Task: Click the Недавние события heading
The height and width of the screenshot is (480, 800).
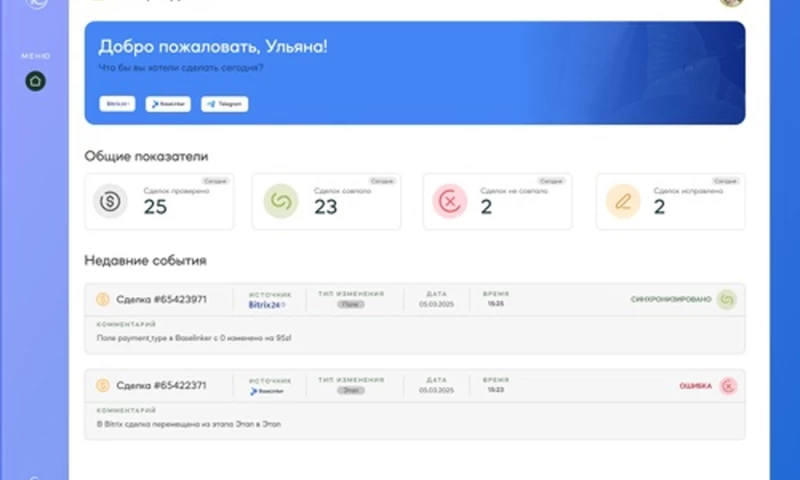Action: pos(145,261)
